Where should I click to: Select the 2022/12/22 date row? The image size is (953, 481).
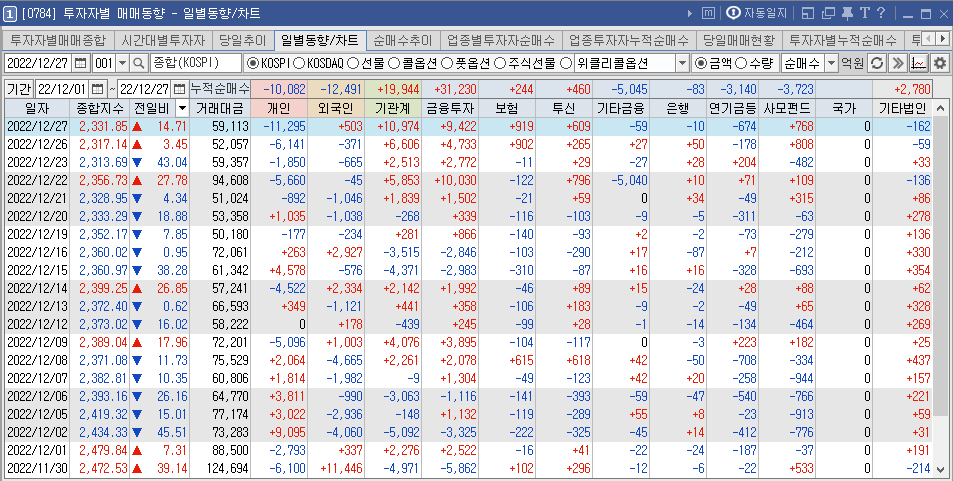[x=468, y=180]
